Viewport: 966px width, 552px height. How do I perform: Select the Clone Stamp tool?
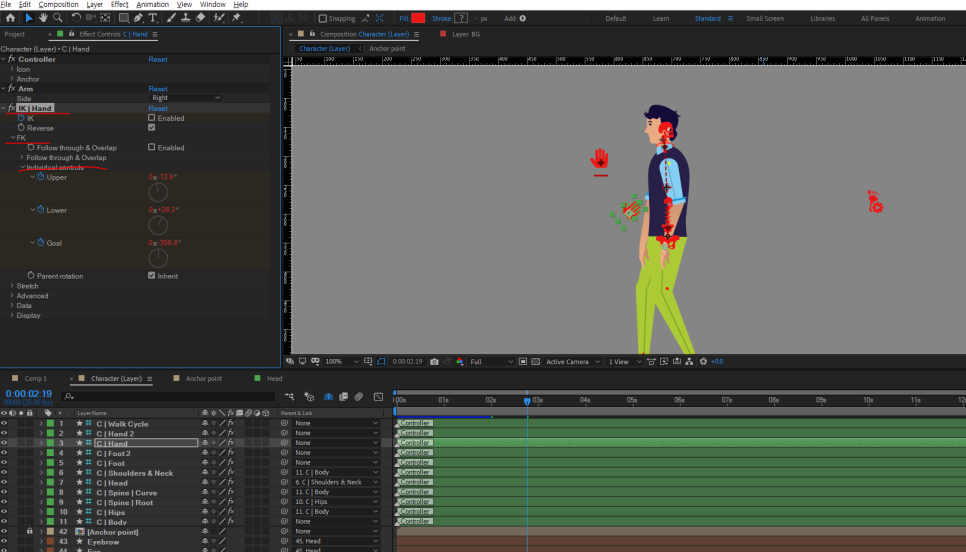tap(186, 18)
